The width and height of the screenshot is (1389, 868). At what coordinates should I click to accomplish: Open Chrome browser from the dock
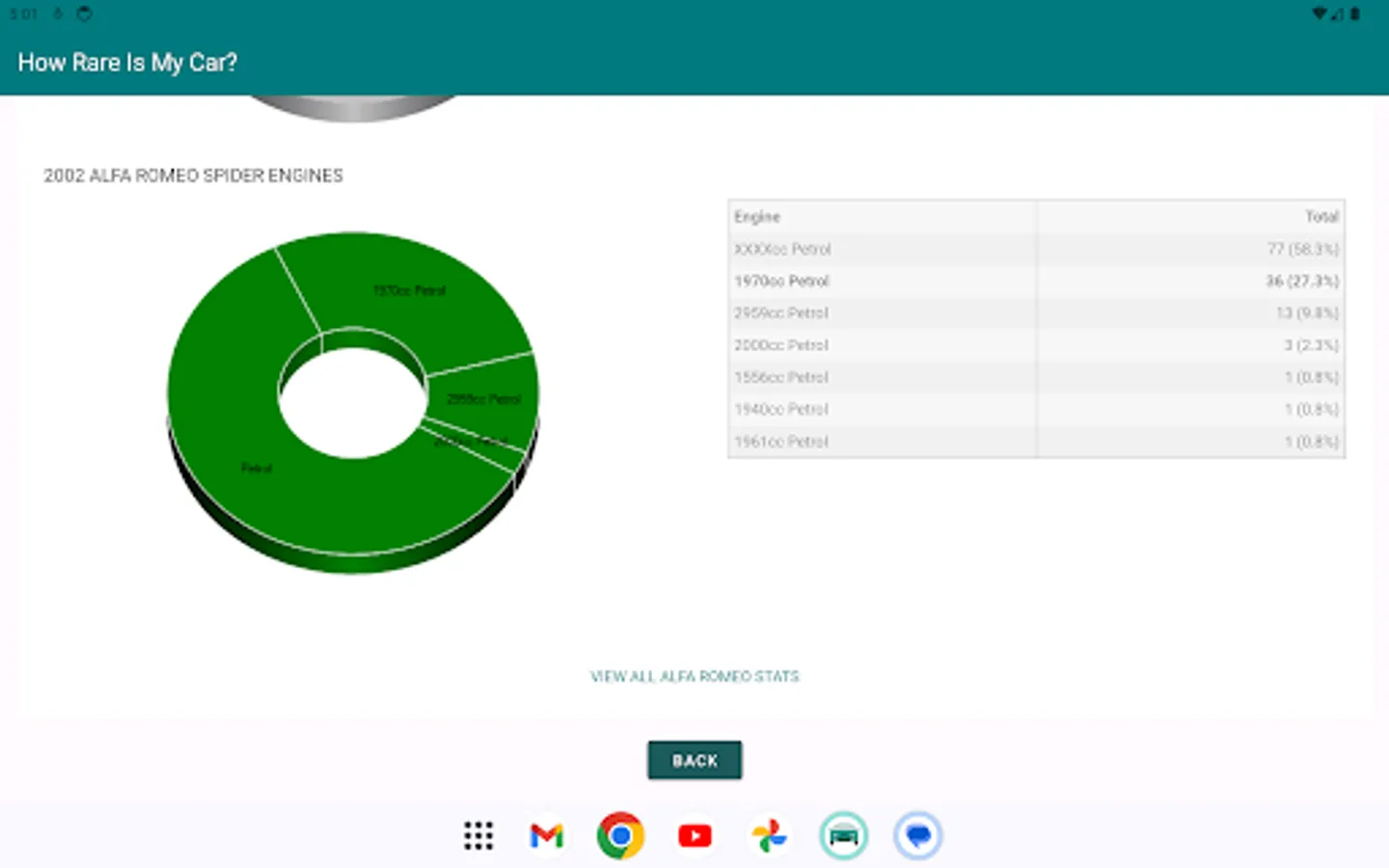click(x=620, y=835)
